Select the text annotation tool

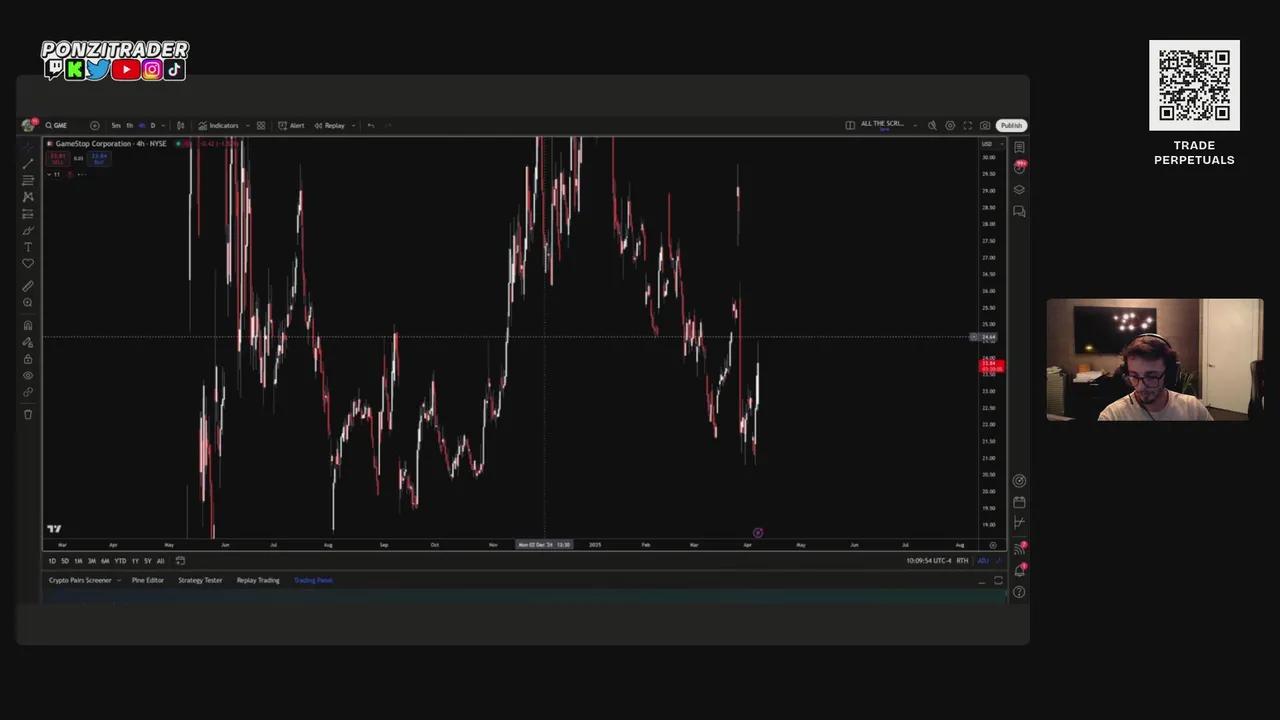pos(28,247)
